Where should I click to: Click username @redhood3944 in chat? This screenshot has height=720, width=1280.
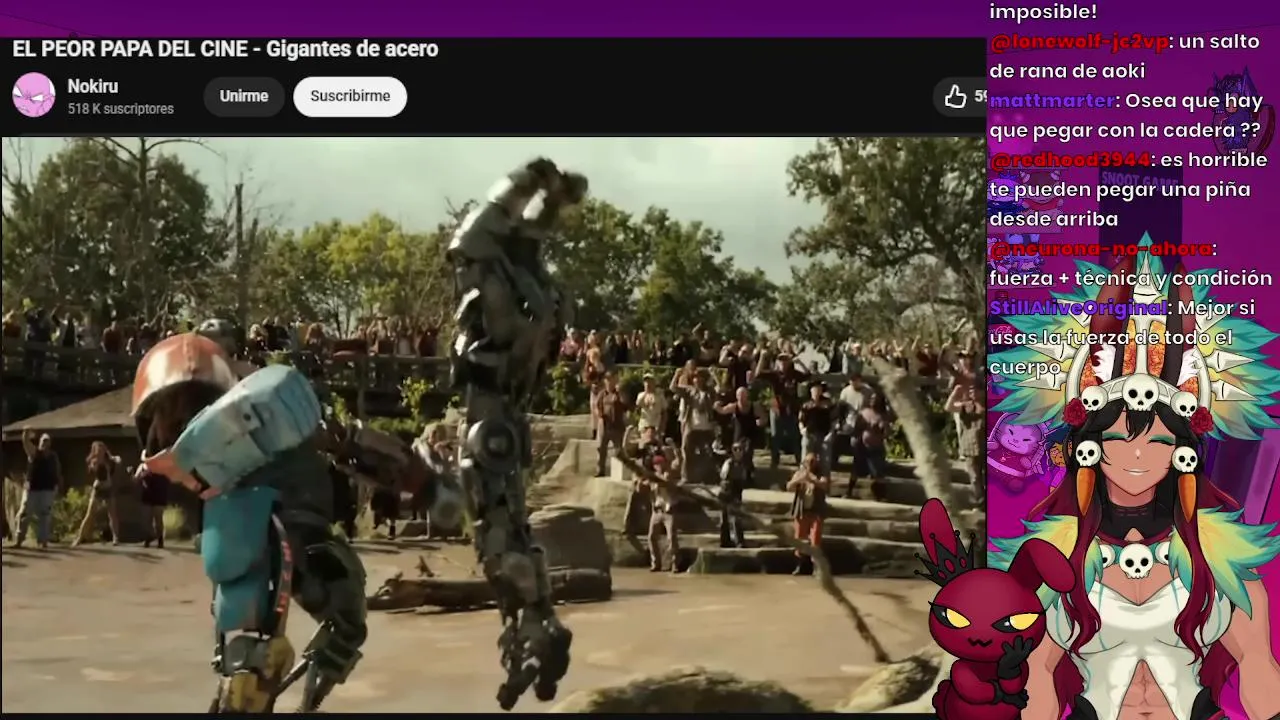tap(1070, 160)
